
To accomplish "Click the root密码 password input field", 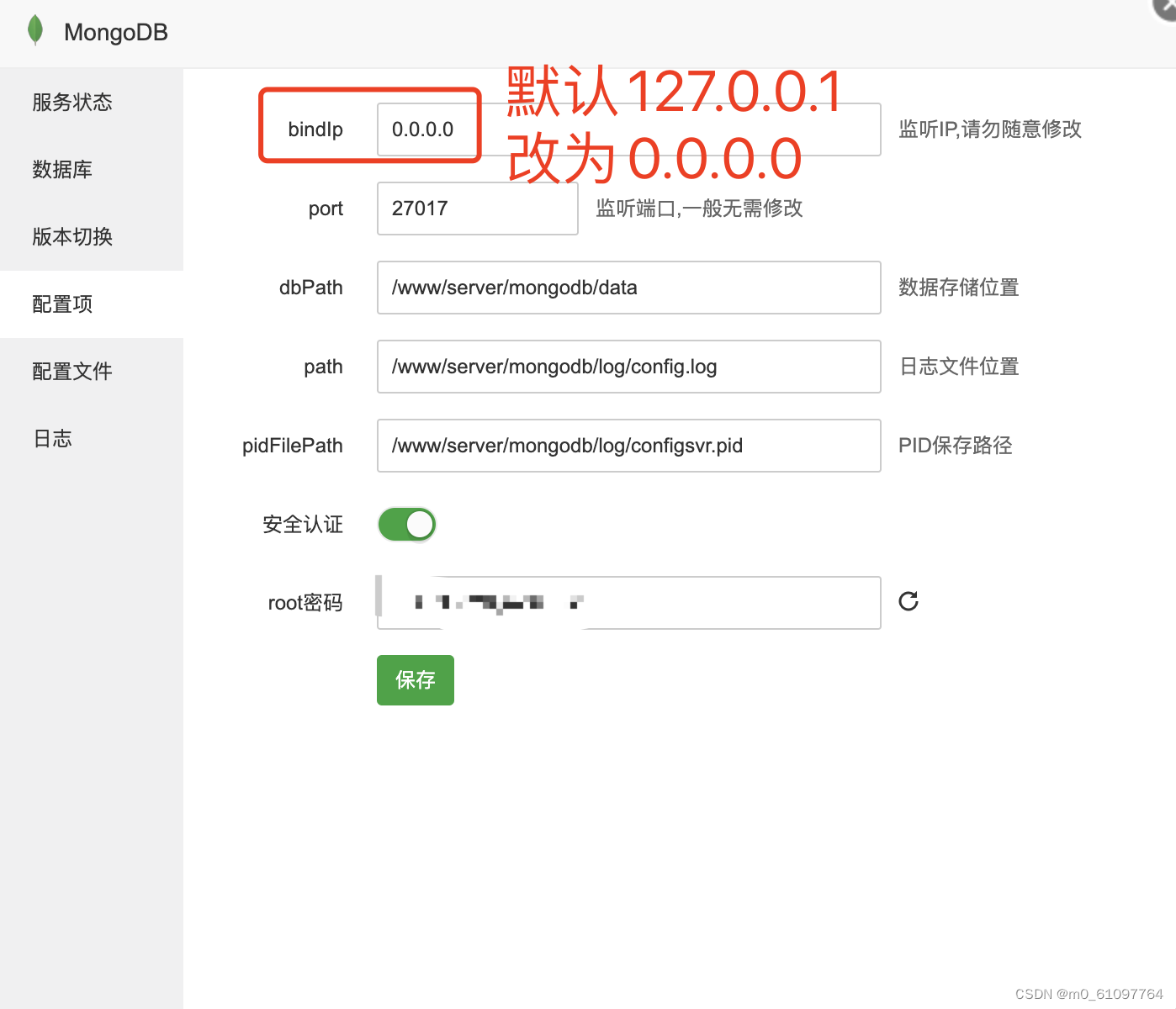I will [629, 603].
